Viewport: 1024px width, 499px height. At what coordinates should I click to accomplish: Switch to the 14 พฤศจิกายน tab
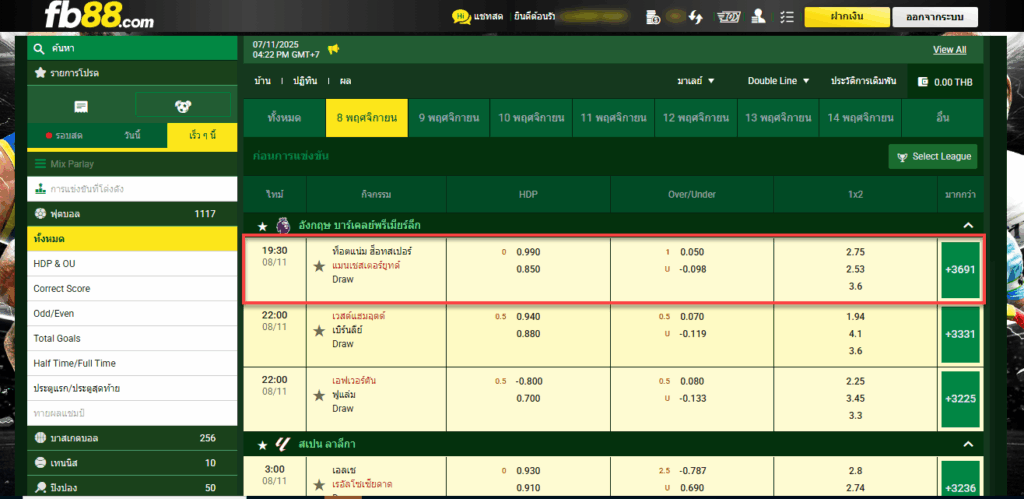pyautogui.click(x=859, y=118)
